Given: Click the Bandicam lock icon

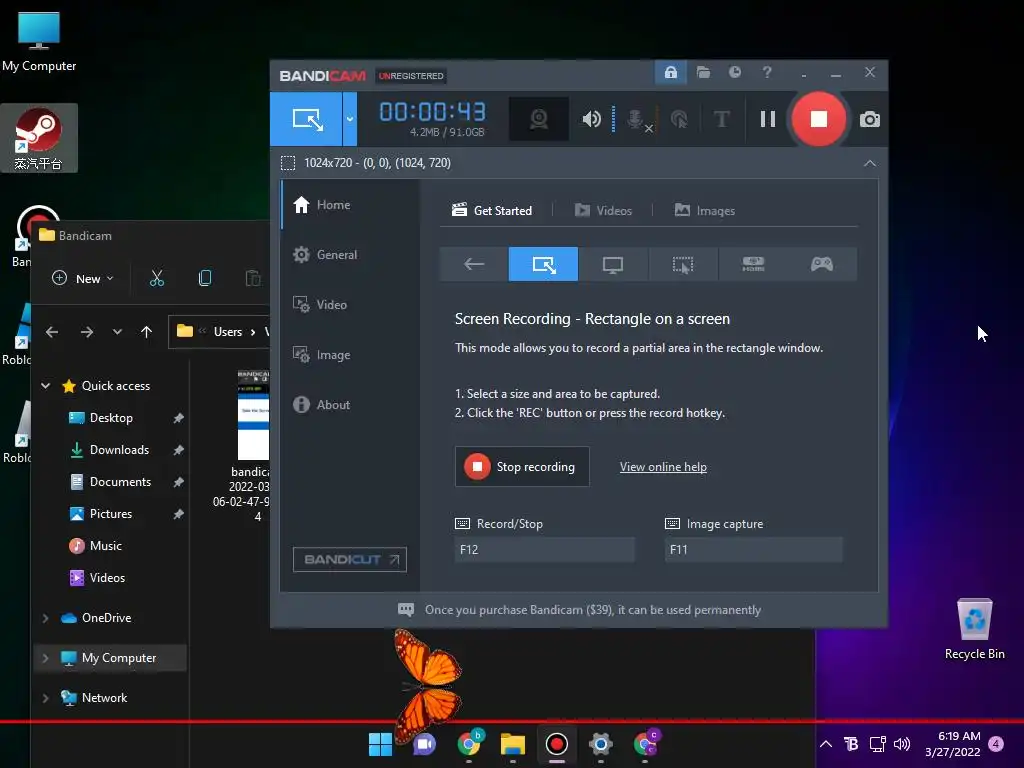Looking at the screenshot, I should click(x=671, y=72).
